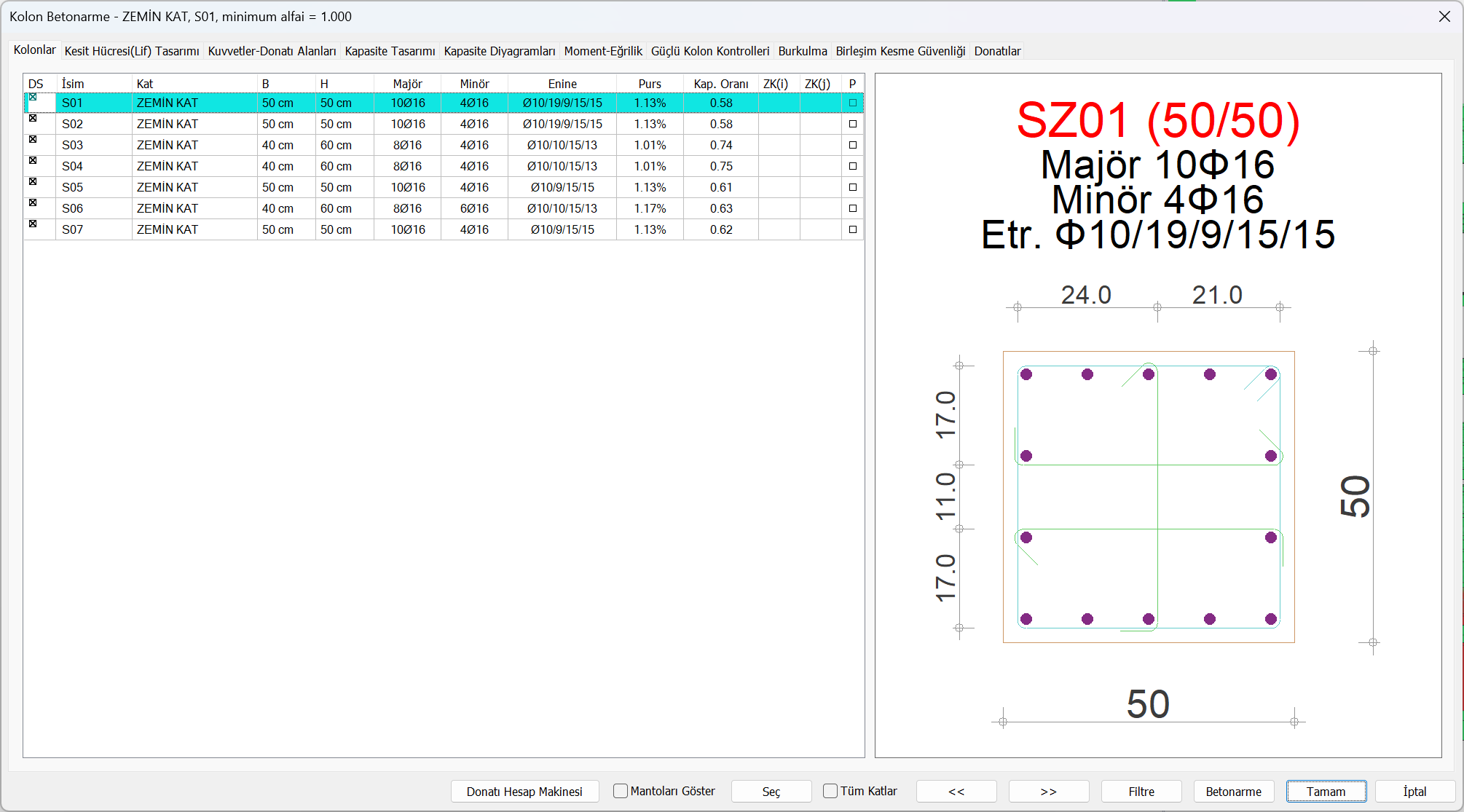
Task: Select column name S02 cell
Action: pos(94,124)
